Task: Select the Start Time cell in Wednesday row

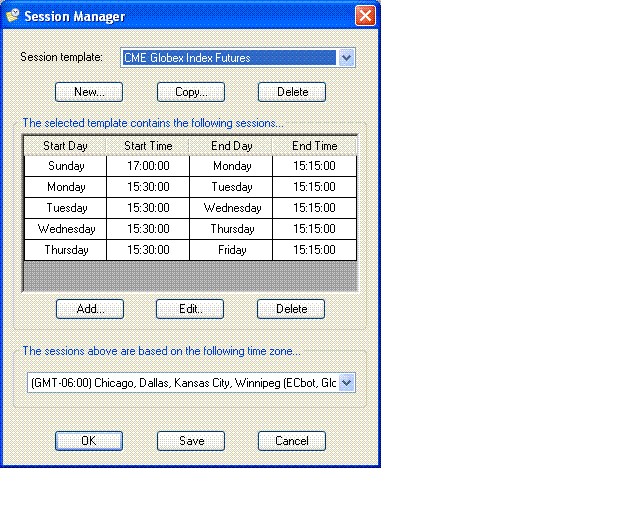Action: click(x=148, y=229)
